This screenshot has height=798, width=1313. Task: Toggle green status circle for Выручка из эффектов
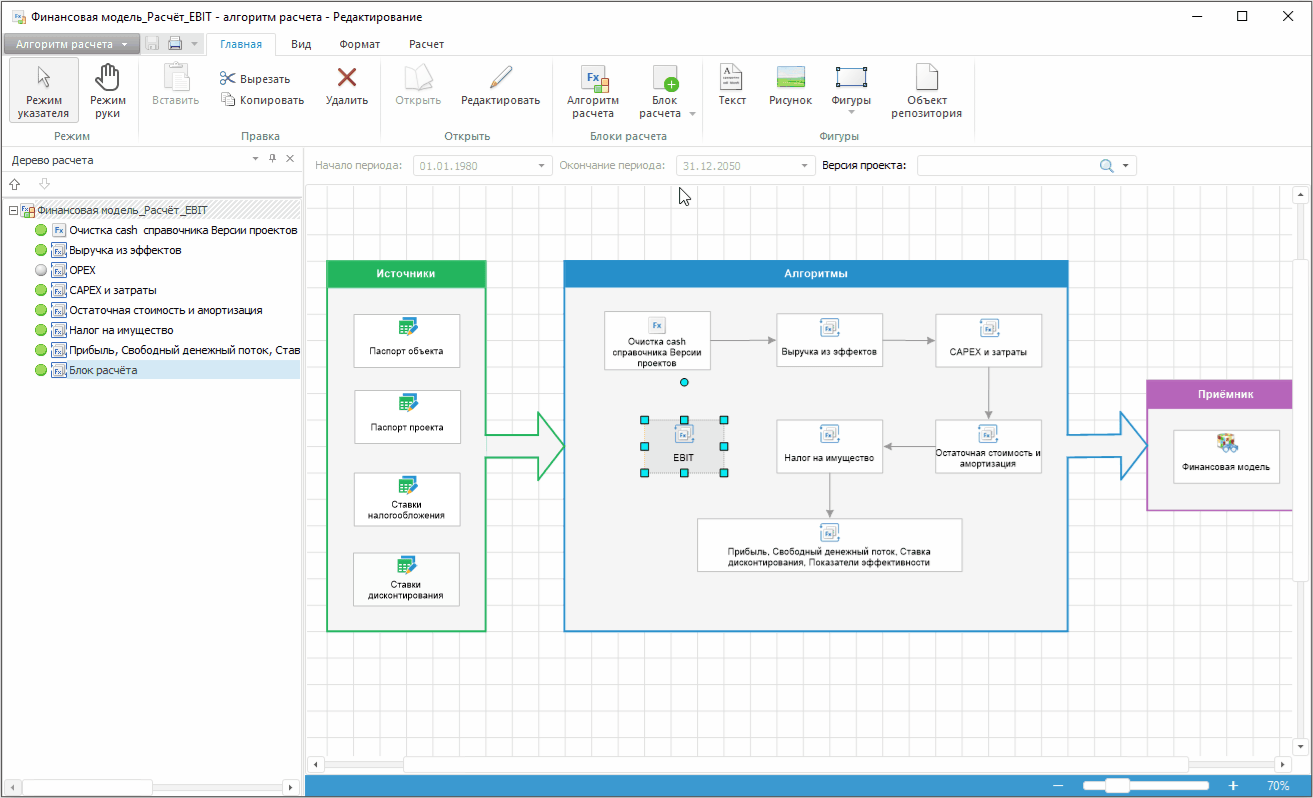(41, 250)
